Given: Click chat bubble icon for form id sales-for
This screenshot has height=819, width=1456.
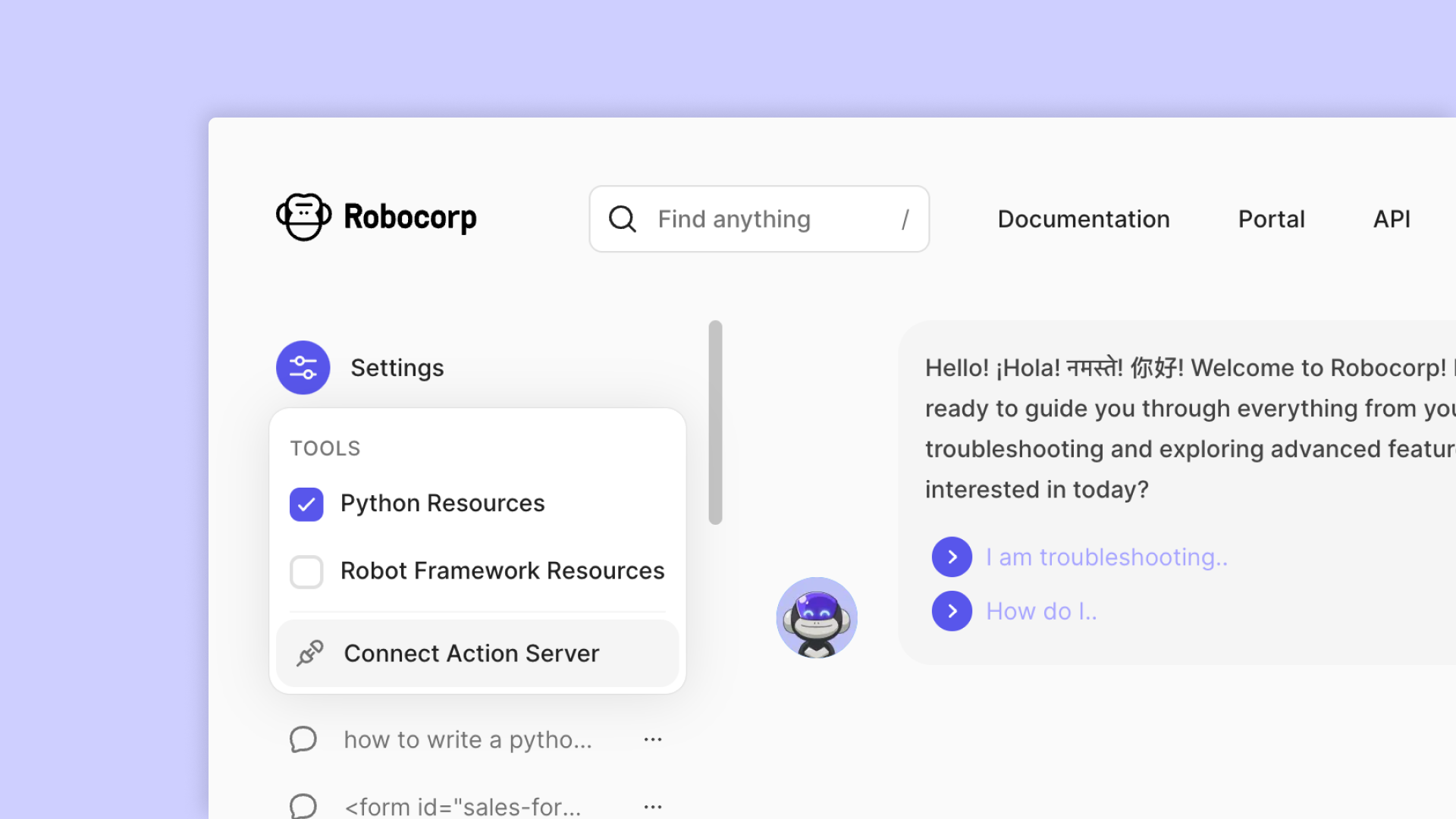Looking at the screenshot, I should pyautogui.click(x=303, y=806).
